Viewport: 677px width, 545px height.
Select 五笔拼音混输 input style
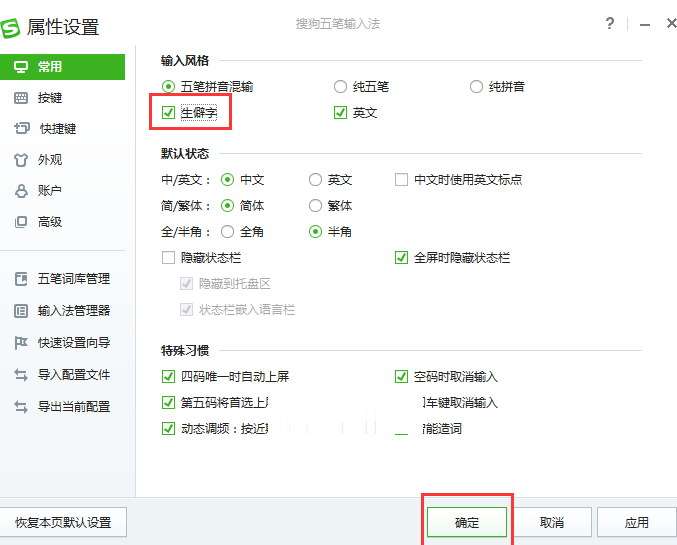(x=168, y=87)
